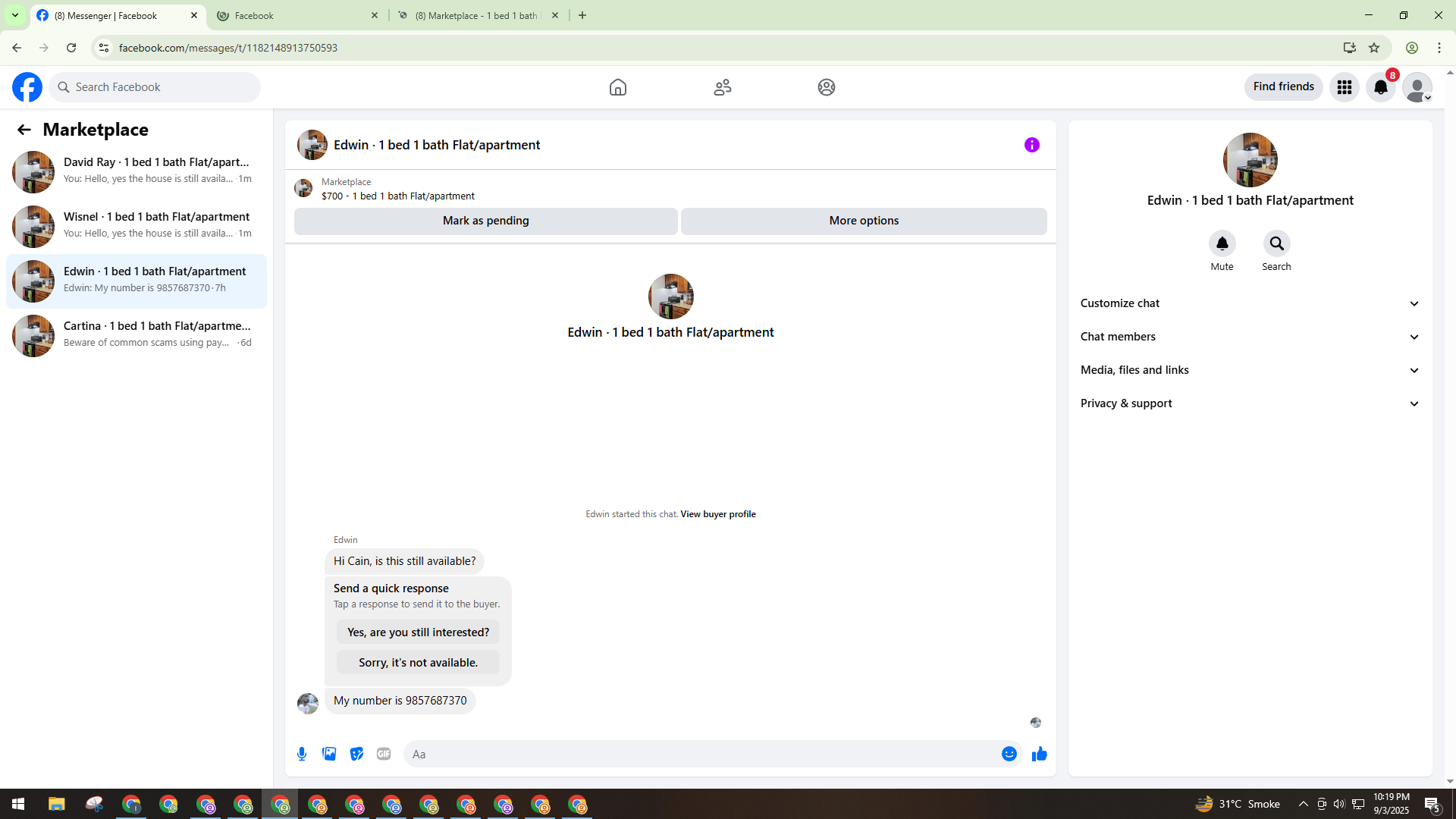Open the tab search dropdown arrow
1456x819 pixels.
click(x=15, y=15)
